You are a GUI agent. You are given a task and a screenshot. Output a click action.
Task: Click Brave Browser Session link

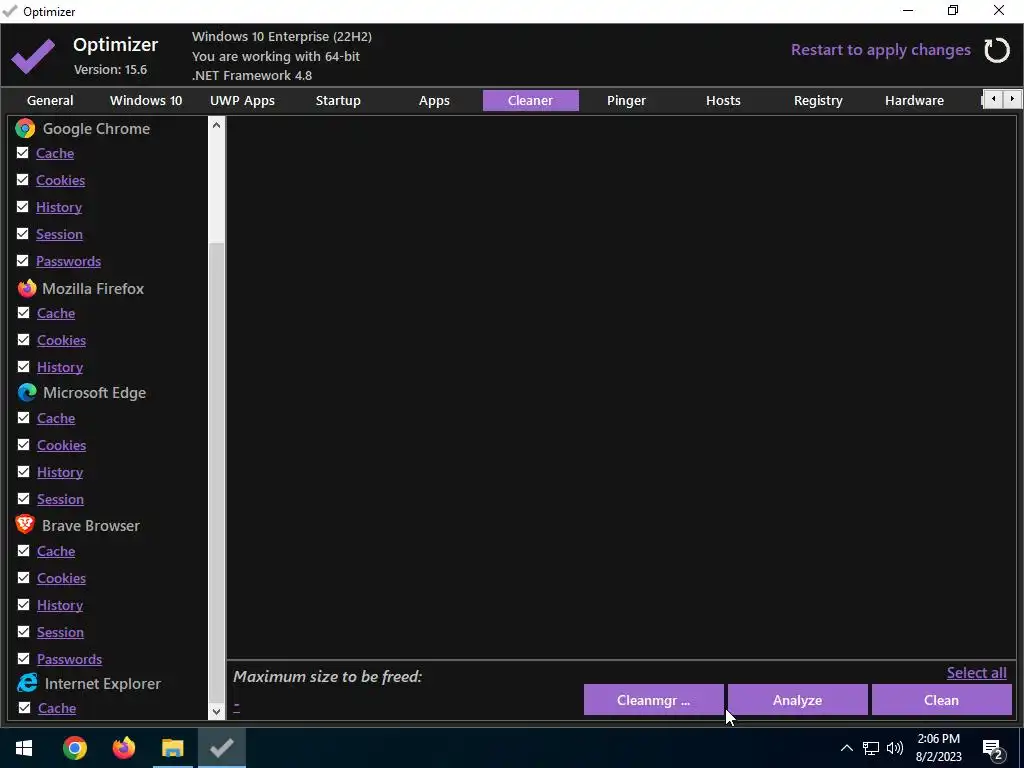[60, 632]
